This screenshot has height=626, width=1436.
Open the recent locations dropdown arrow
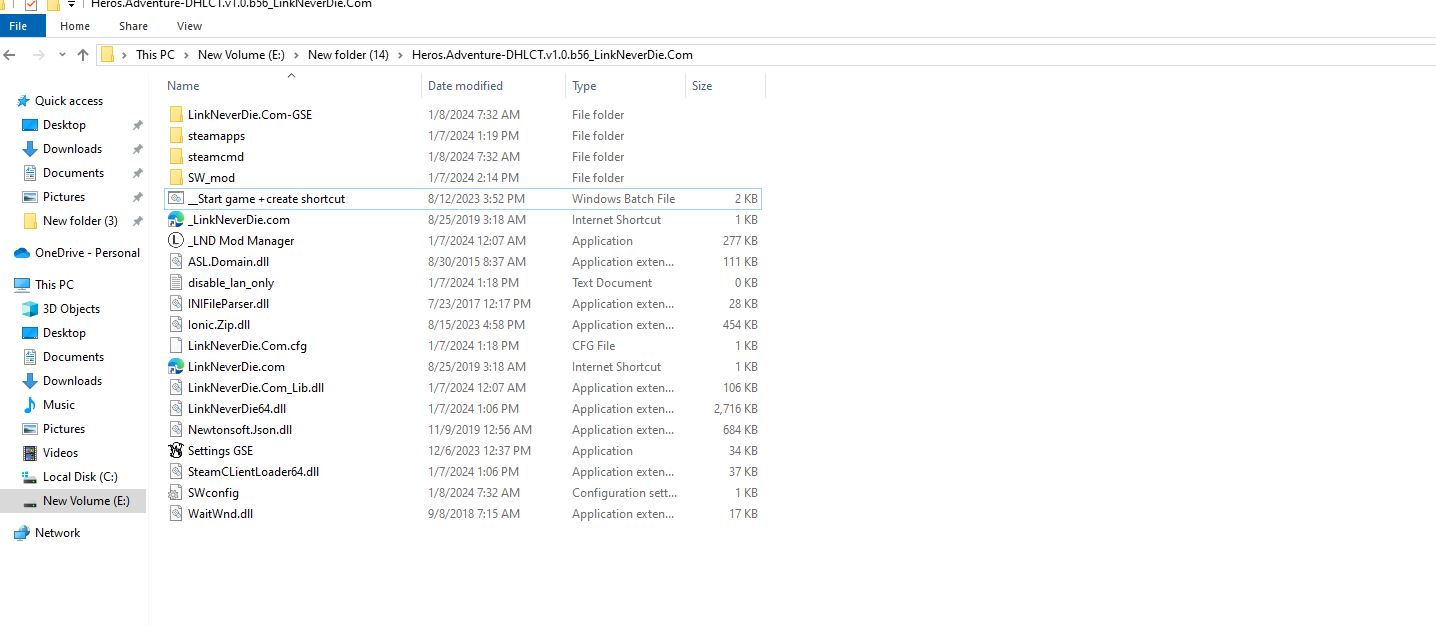(62, 55)
